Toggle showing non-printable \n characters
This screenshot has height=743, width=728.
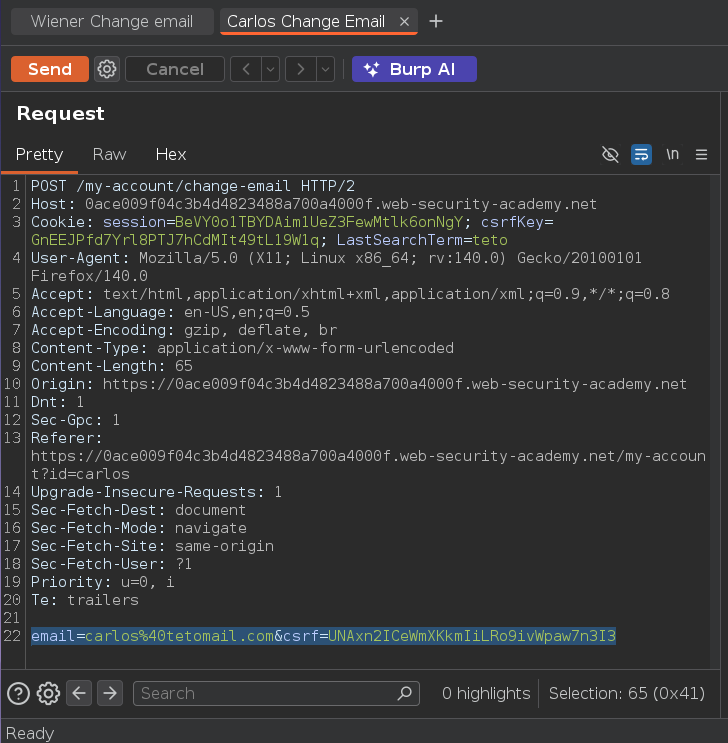672,154
